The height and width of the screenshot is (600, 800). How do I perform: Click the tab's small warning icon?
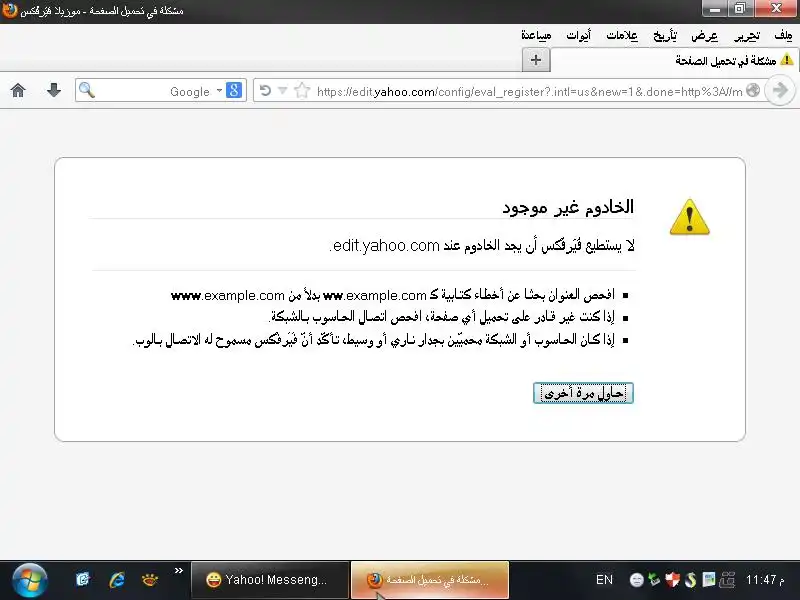click(787, 60)
